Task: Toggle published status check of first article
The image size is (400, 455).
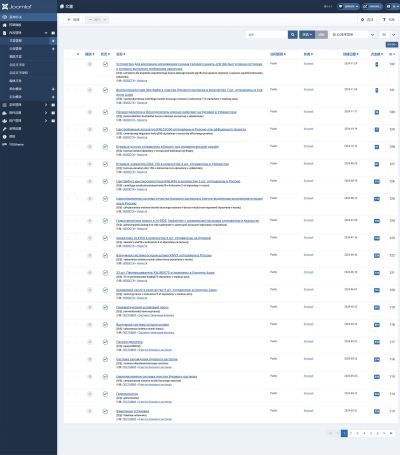Action: [105, 64]
